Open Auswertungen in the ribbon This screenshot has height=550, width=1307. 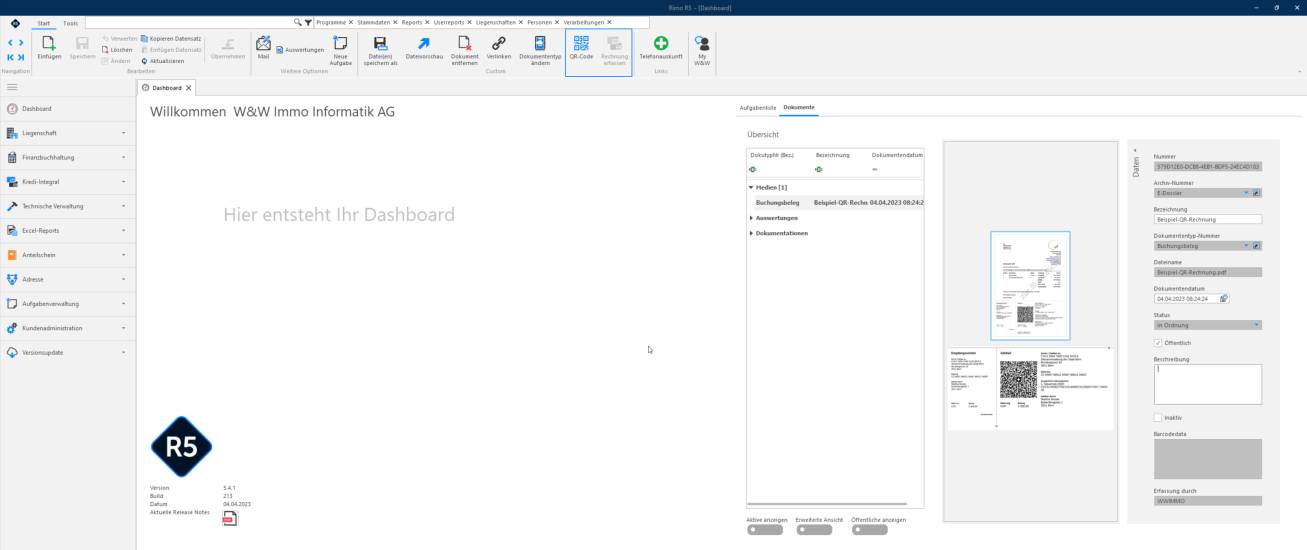click(x=300, y=49)
